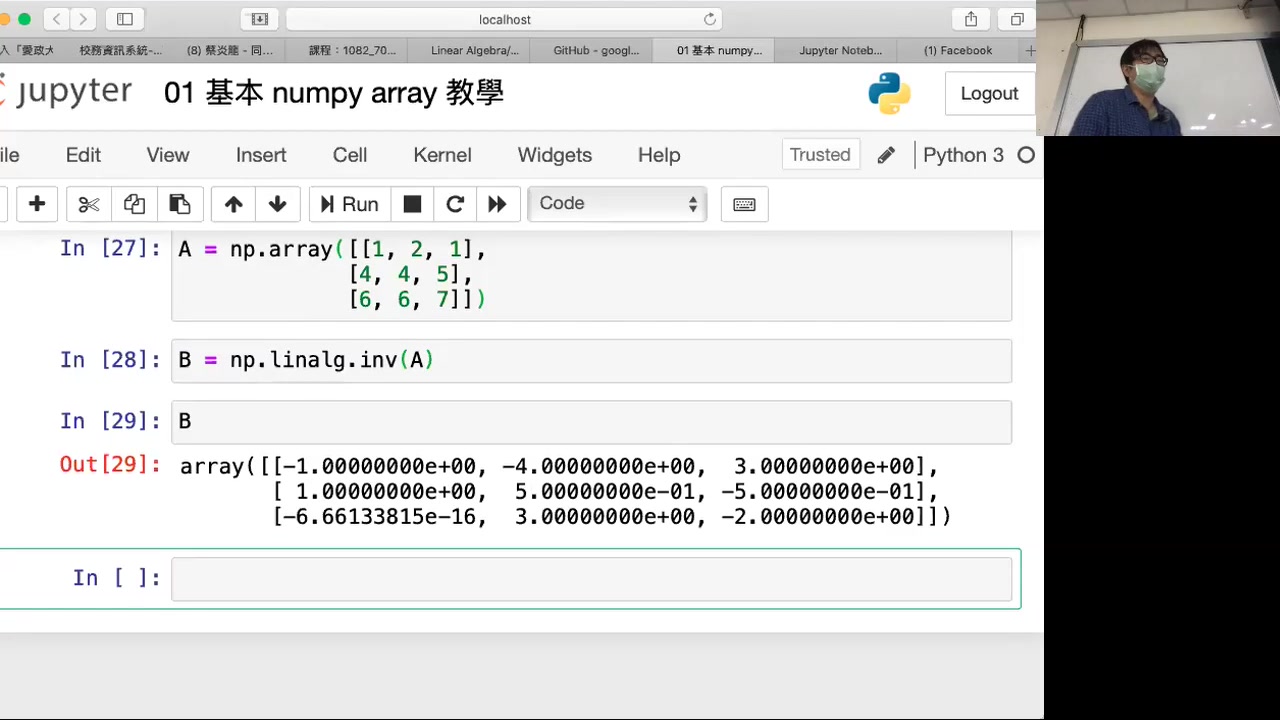Click the Trusted notebook status
This screenshot has height=720, width=1280.
tap(820, 155)
